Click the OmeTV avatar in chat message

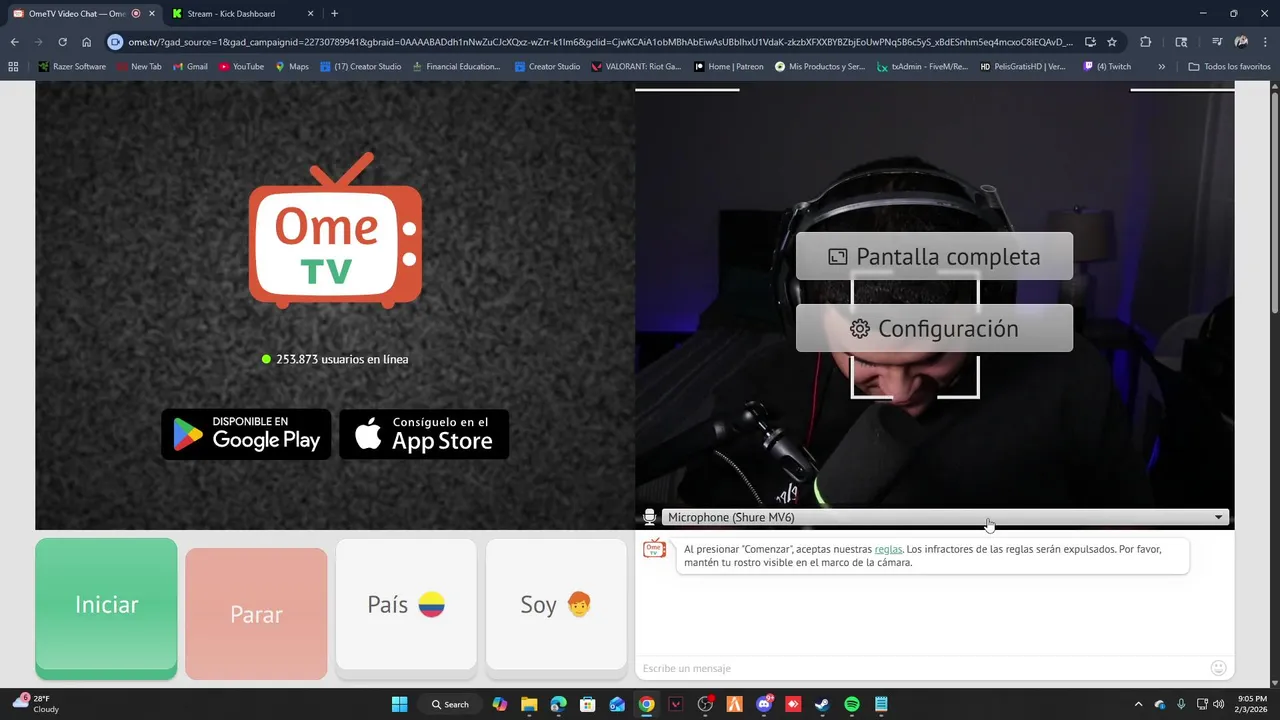click(x=654, y=548)
